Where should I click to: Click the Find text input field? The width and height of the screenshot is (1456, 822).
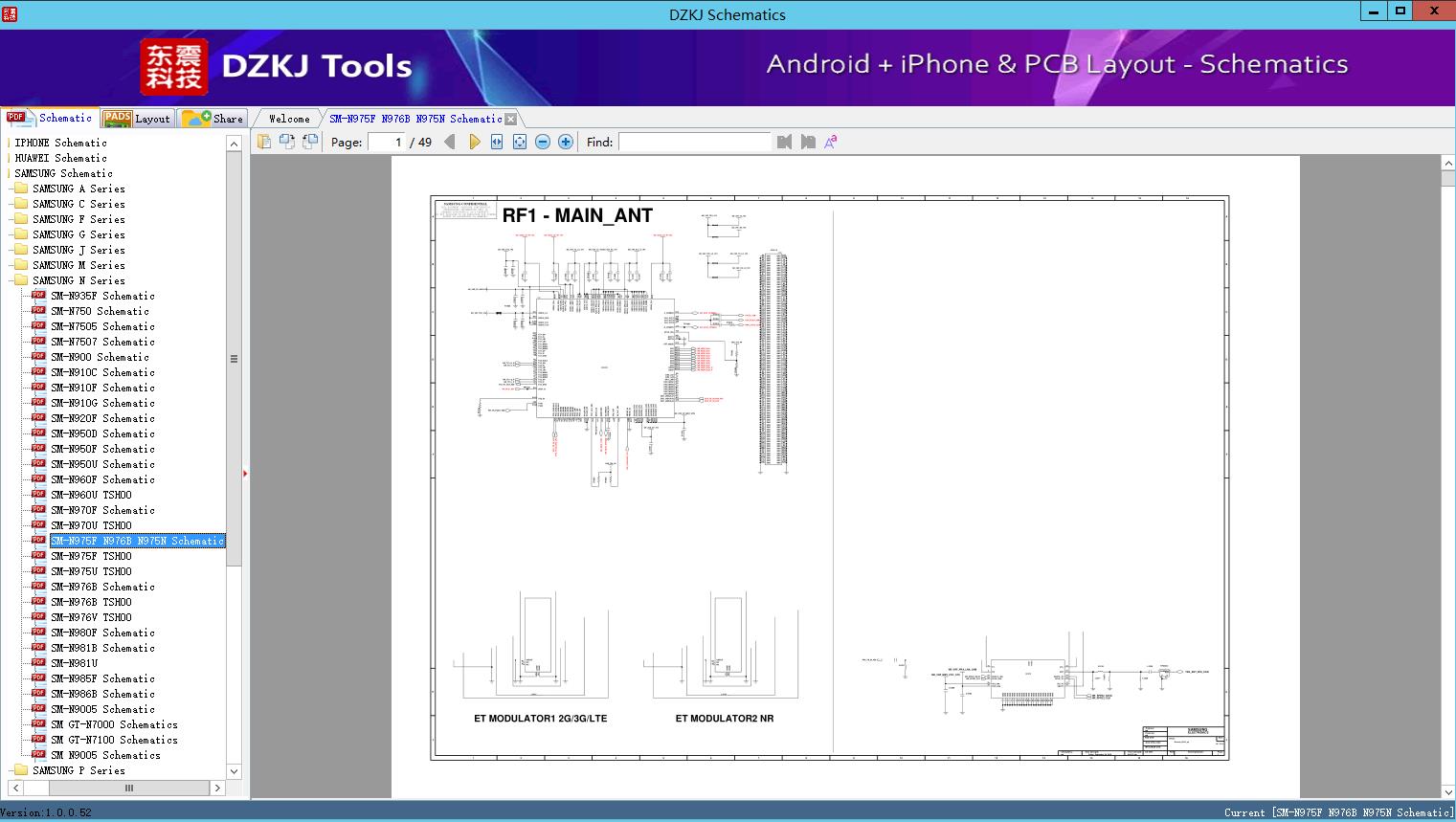point(694,142)
